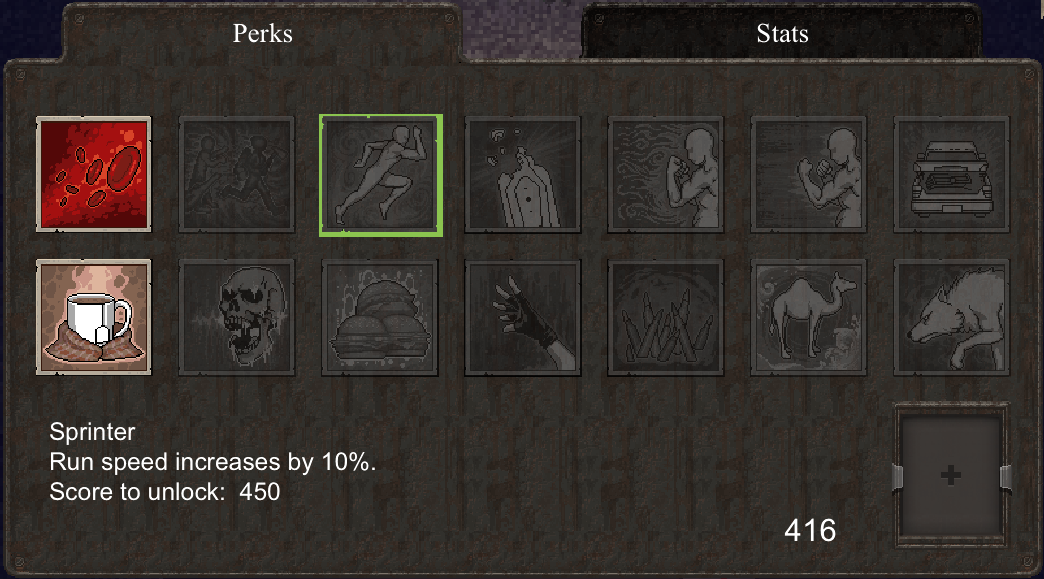
Task: Pick the boxer fists-up perk without swirls
Action: coord(808,174)
